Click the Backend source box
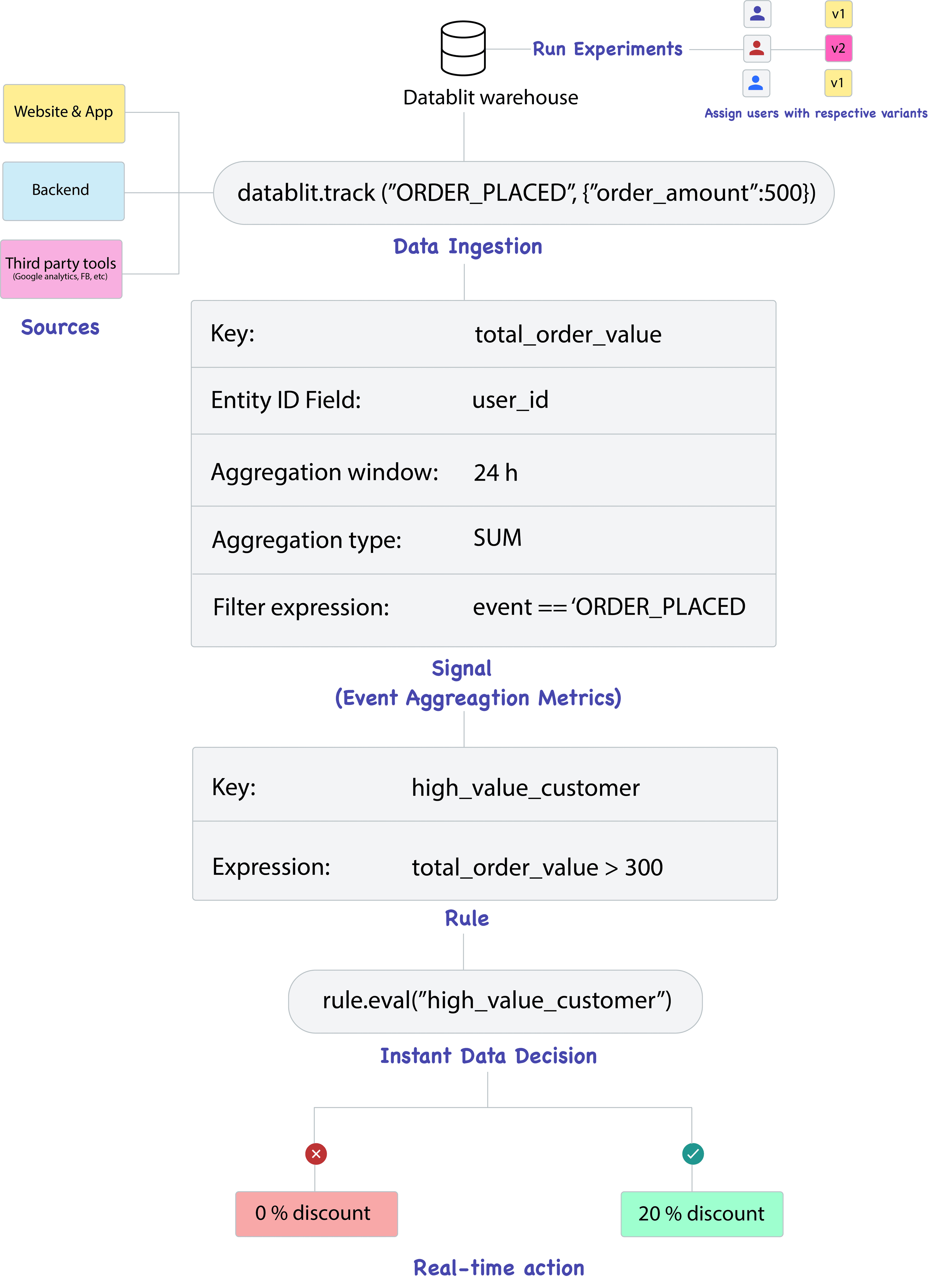928x1288 pixels. 63,191
